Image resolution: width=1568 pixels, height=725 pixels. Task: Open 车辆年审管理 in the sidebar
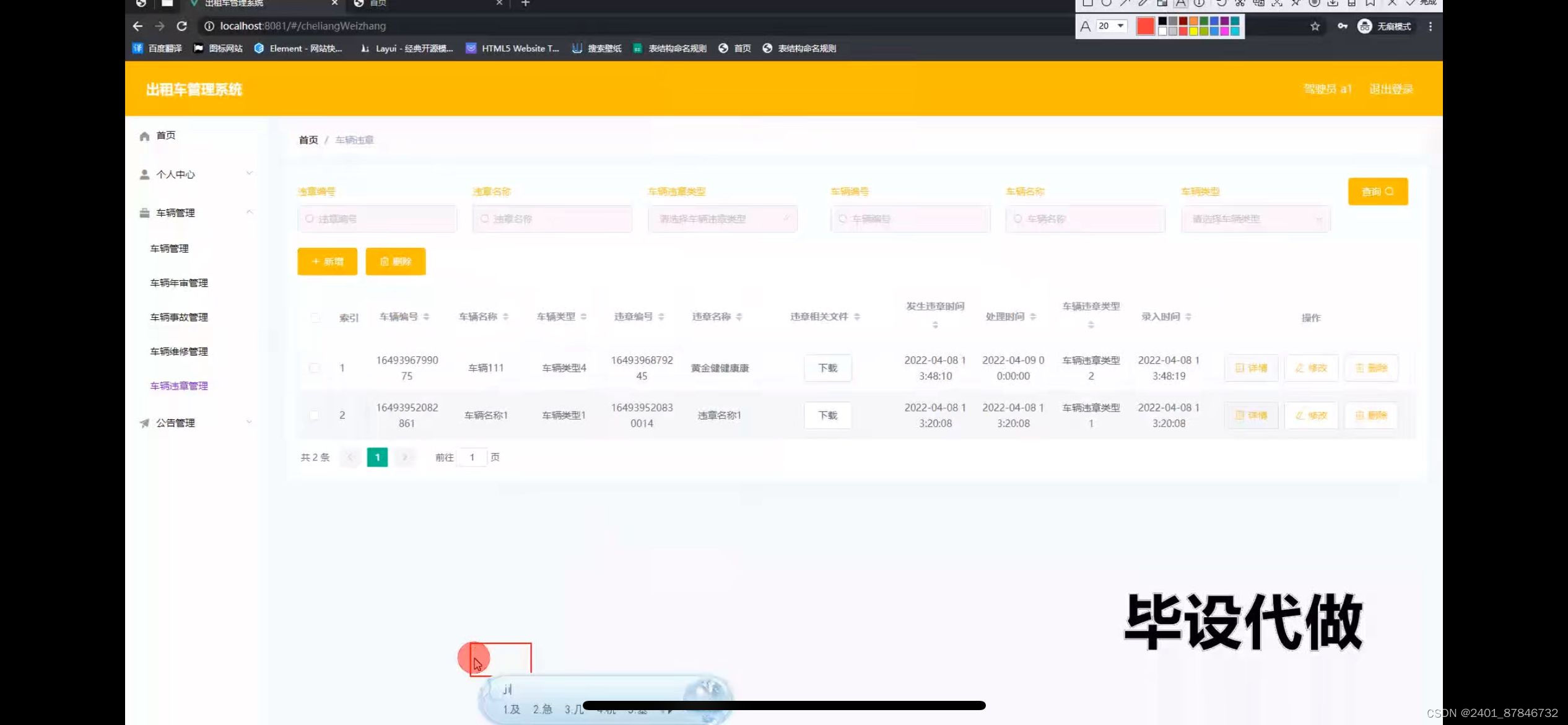coord(179,283)
